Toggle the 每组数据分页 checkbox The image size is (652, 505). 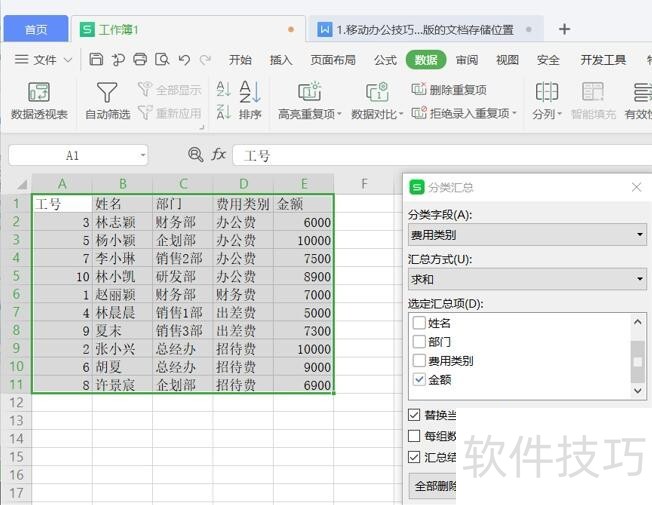tap(414, 436)
